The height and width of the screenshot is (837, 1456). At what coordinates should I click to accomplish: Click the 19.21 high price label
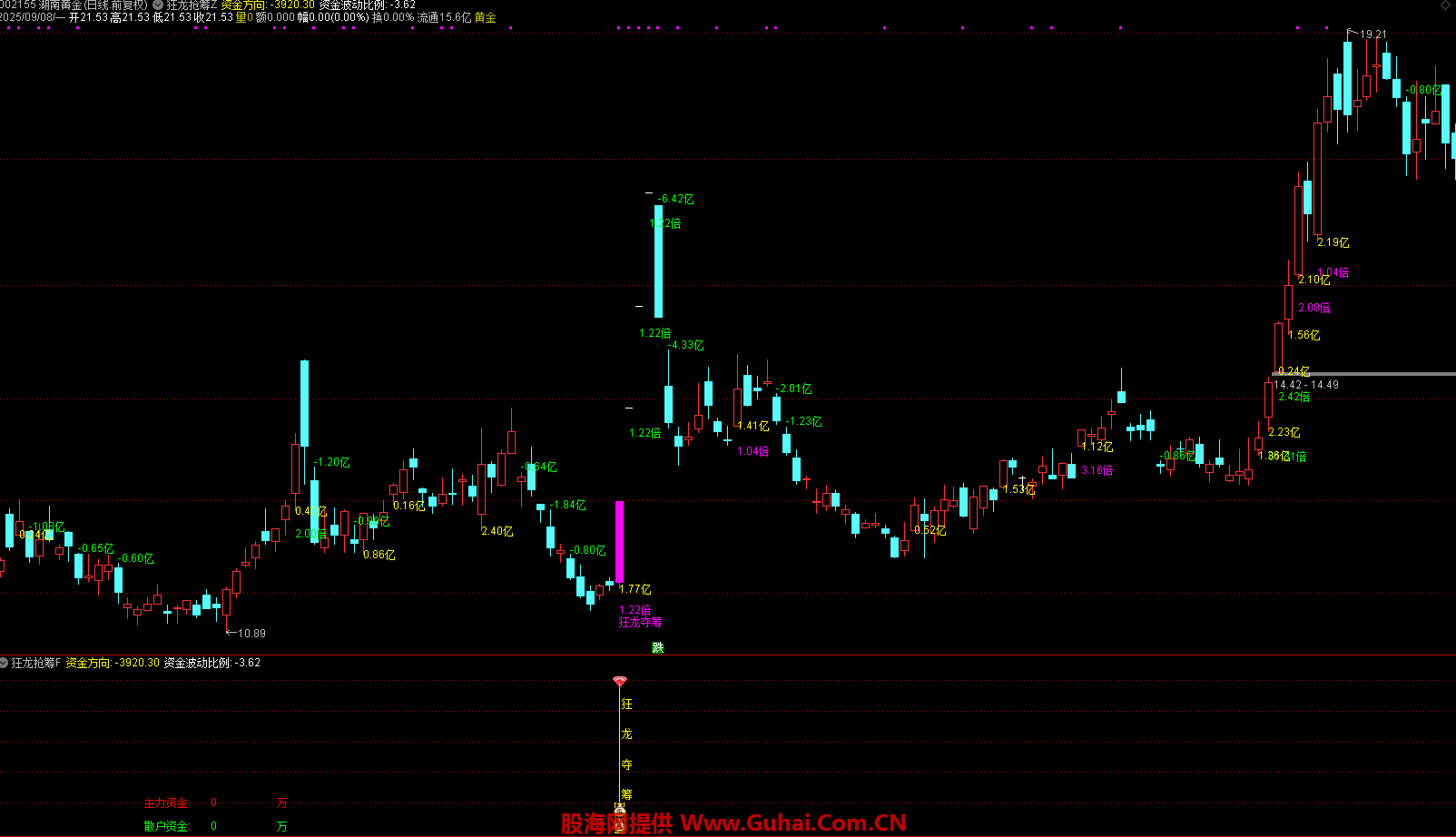coord(1372,34)
